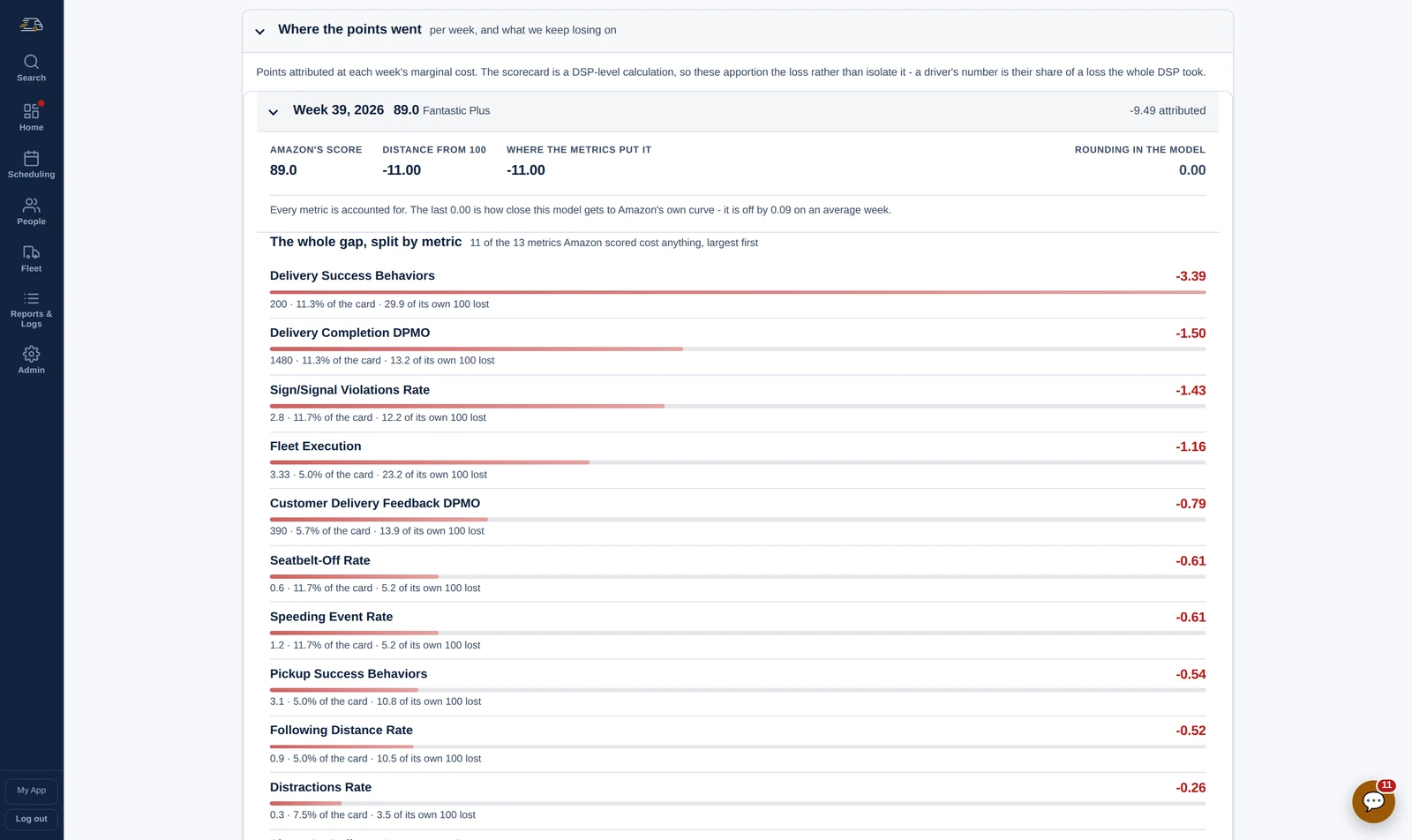Image resolution: width=1412 pixels, height=840 pixels.
Task: Click the Amazon's Score 89.0 value
Action: click(x=283, y=170)
